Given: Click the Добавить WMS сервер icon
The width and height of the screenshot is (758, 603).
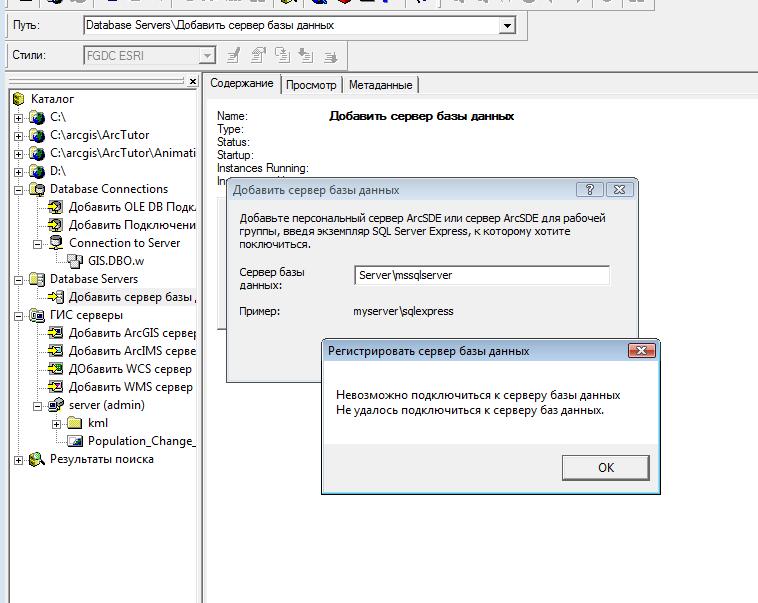Looking at the screenshot, I should (56, 387).
